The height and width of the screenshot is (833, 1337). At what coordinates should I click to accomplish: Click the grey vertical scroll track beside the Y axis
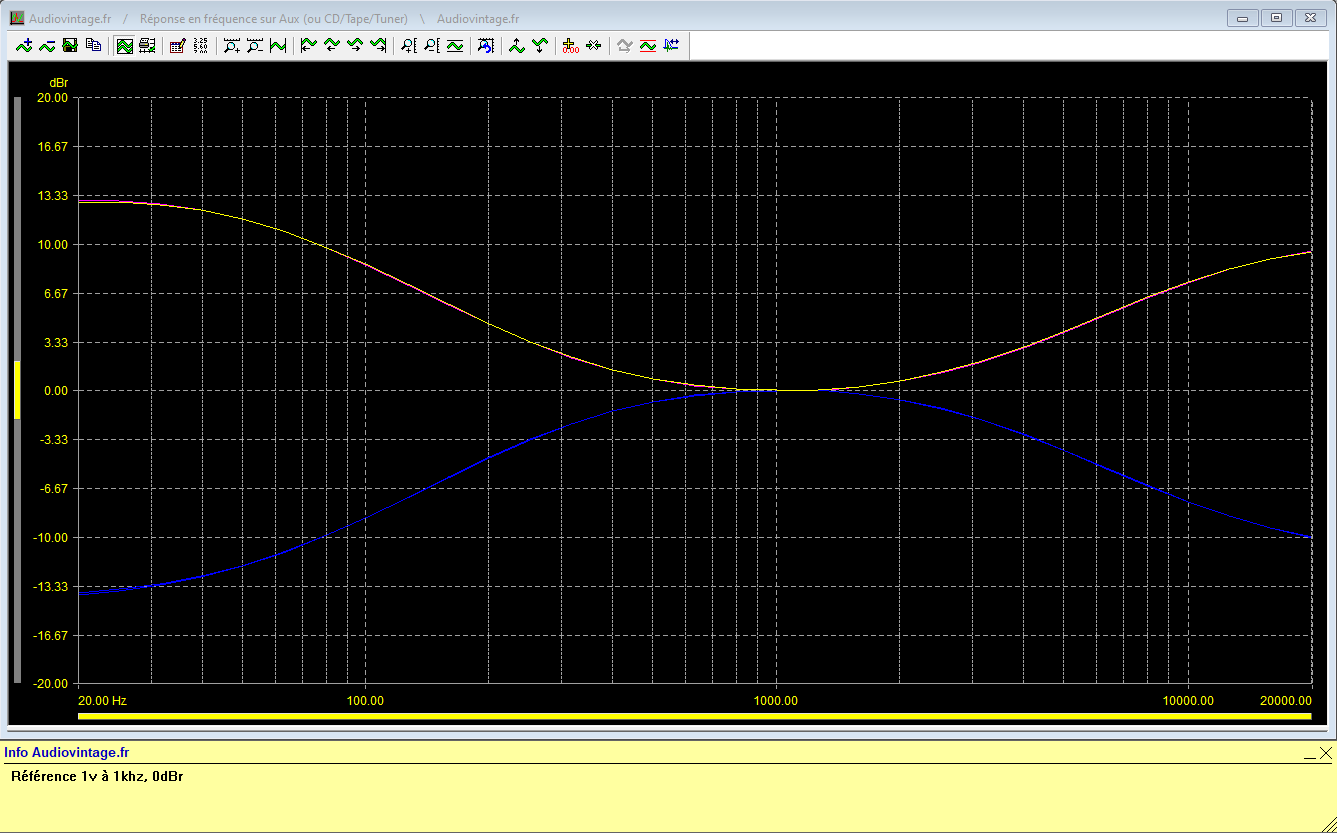(17, 390)
